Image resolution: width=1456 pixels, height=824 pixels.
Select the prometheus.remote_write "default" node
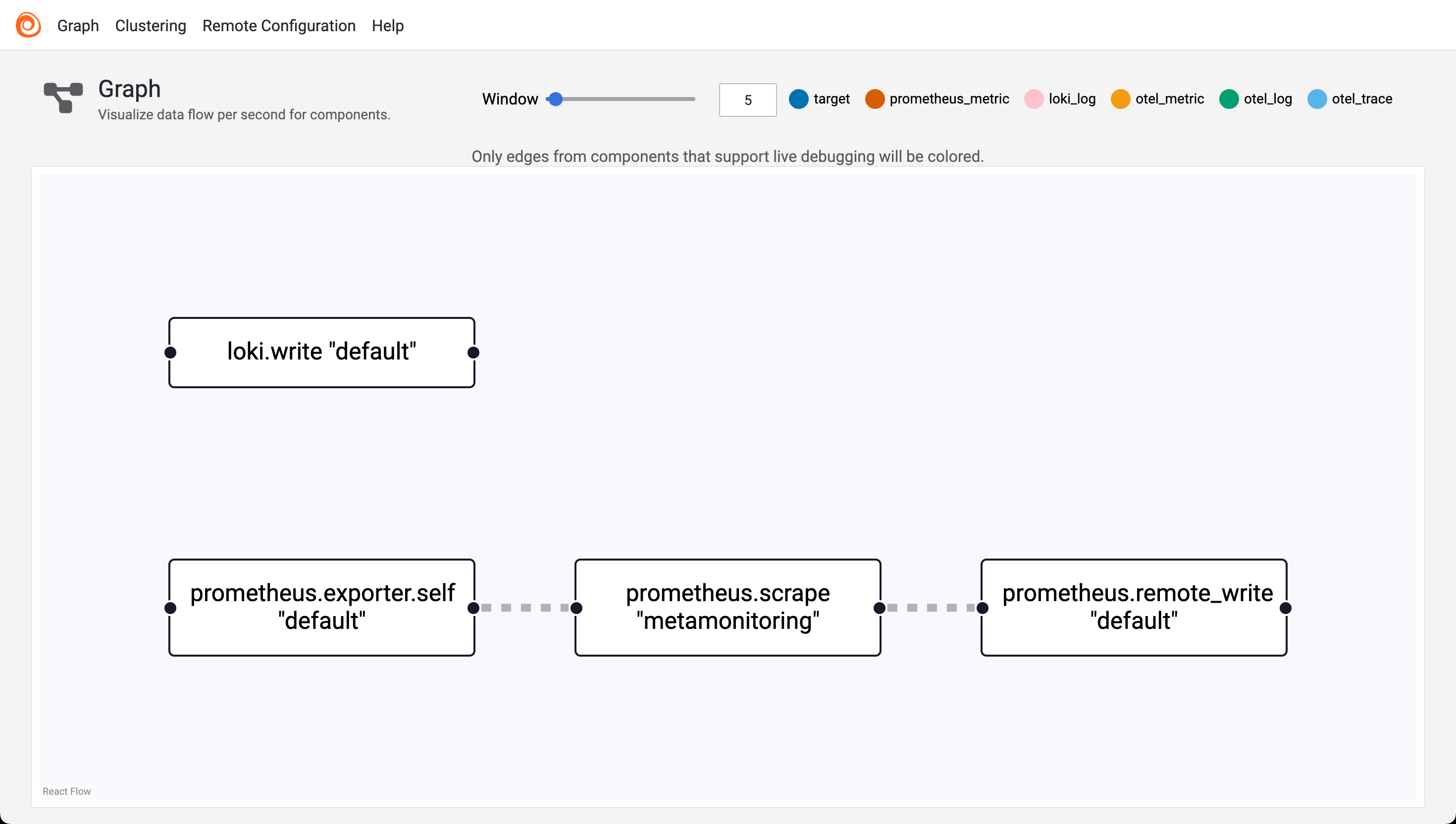(1134, 607)
